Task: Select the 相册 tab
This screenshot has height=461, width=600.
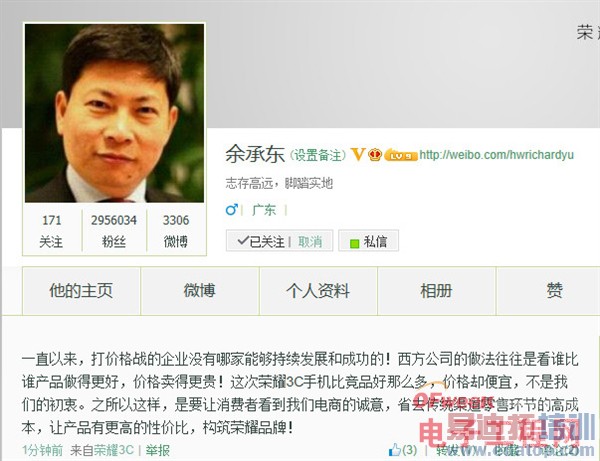Action: pos(436,291)
